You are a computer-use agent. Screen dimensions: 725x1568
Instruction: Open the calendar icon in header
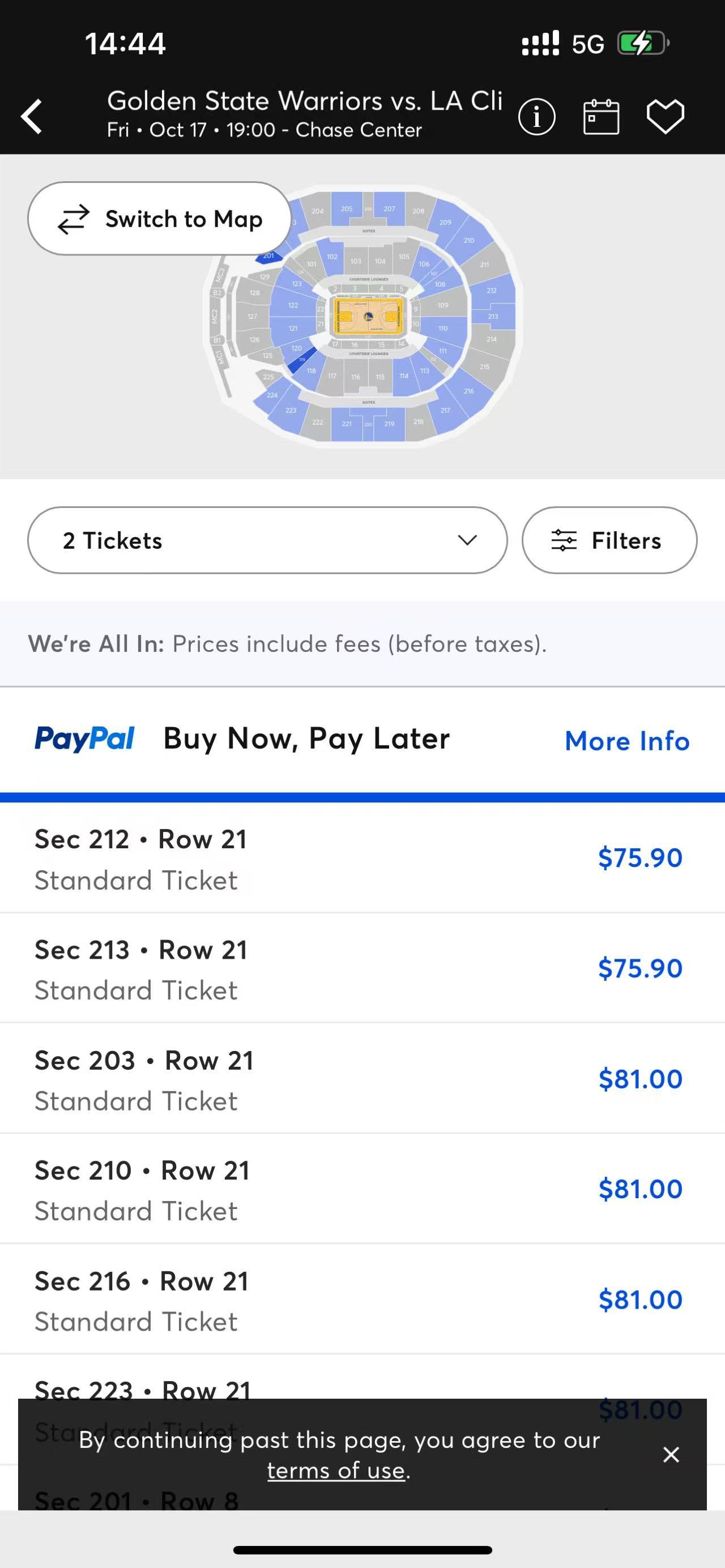[x=602, y=116]
